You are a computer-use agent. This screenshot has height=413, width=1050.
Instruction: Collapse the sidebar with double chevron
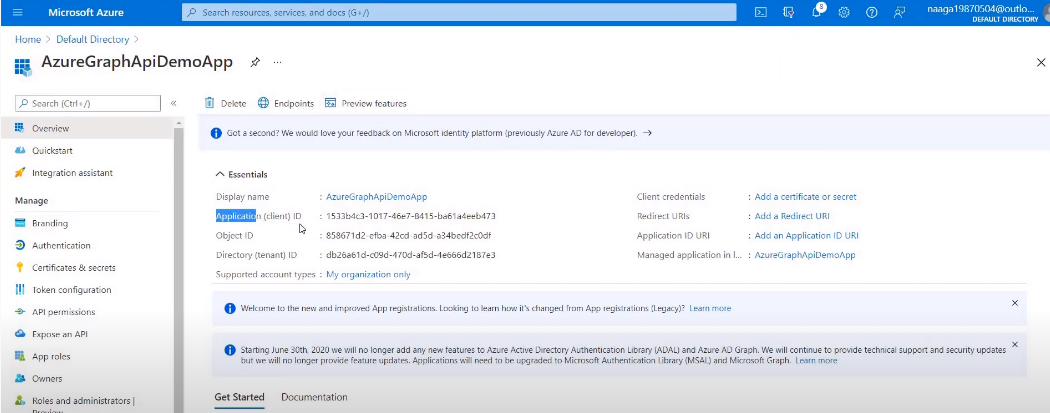point(173,103)
